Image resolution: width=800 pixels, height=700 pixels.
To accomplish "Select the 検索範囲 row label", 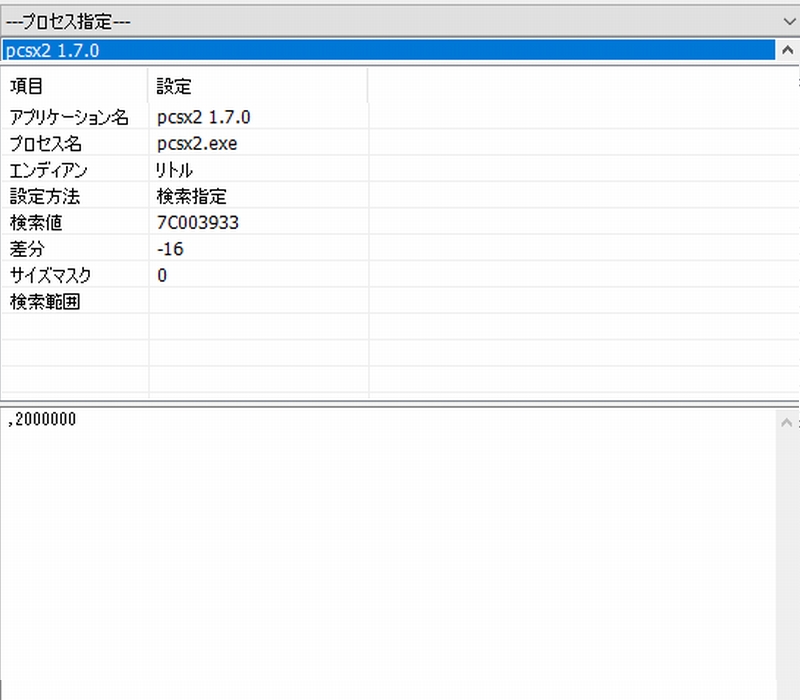I will click(x=45, y=302).
